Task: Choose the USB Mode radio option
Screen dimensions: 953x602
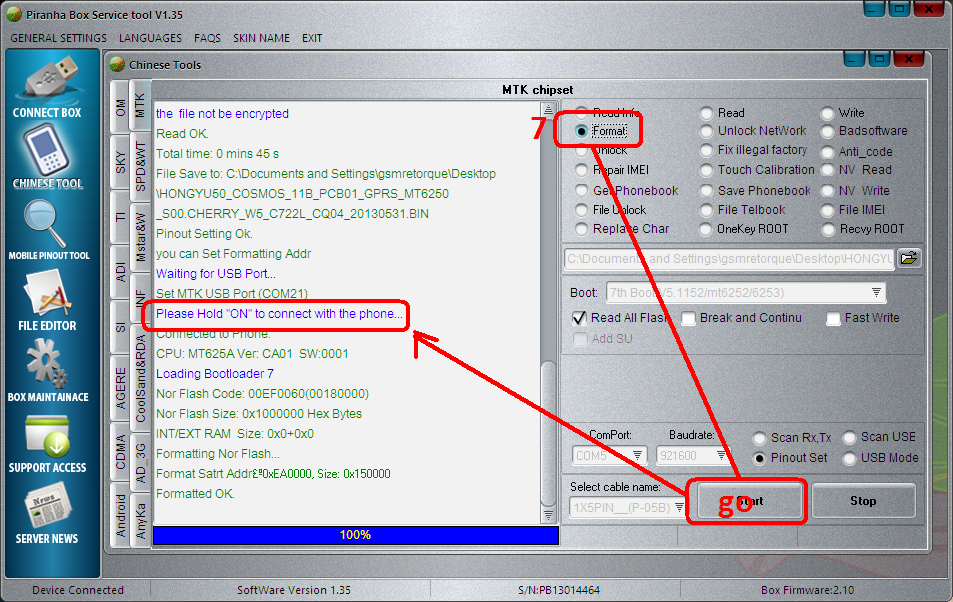Action: pos(849,458)
